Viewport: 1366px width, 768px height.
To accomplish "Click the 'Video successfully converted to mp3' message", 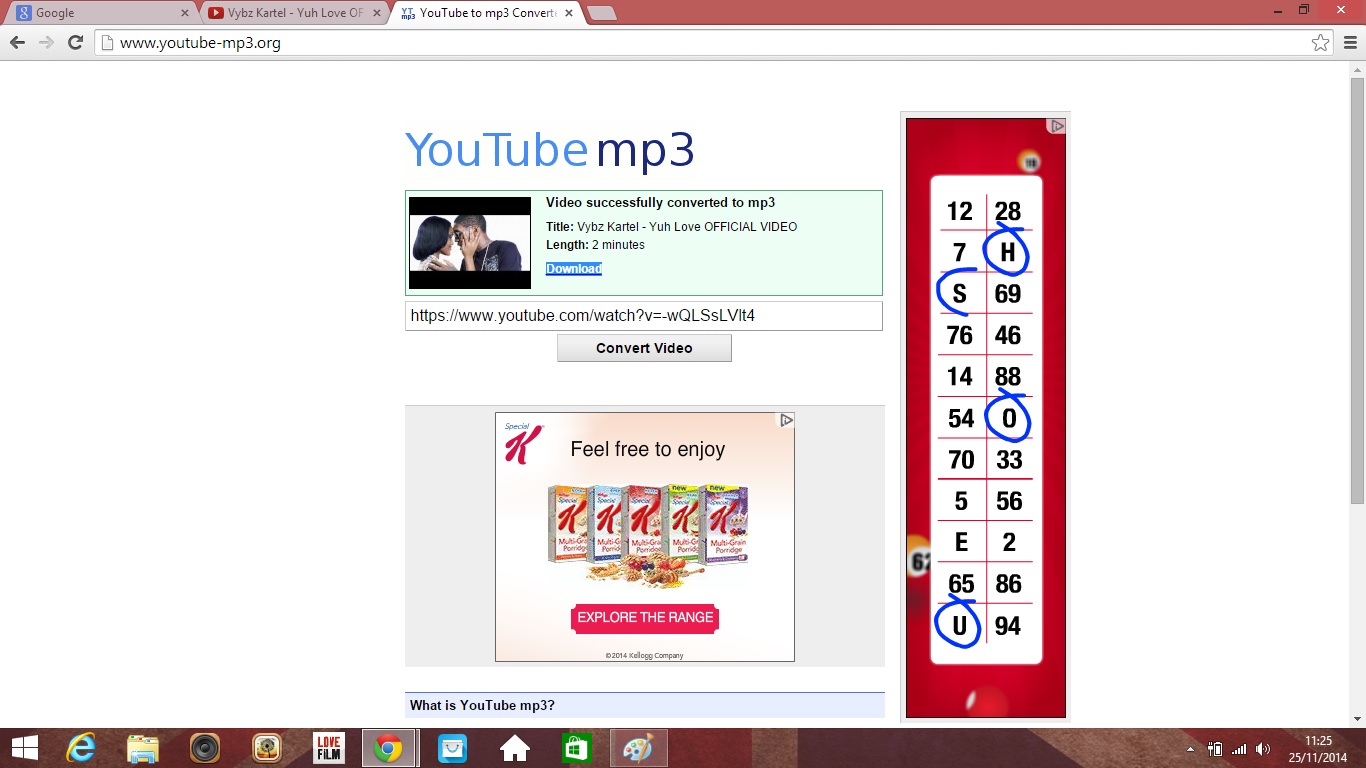I will 660,203.
